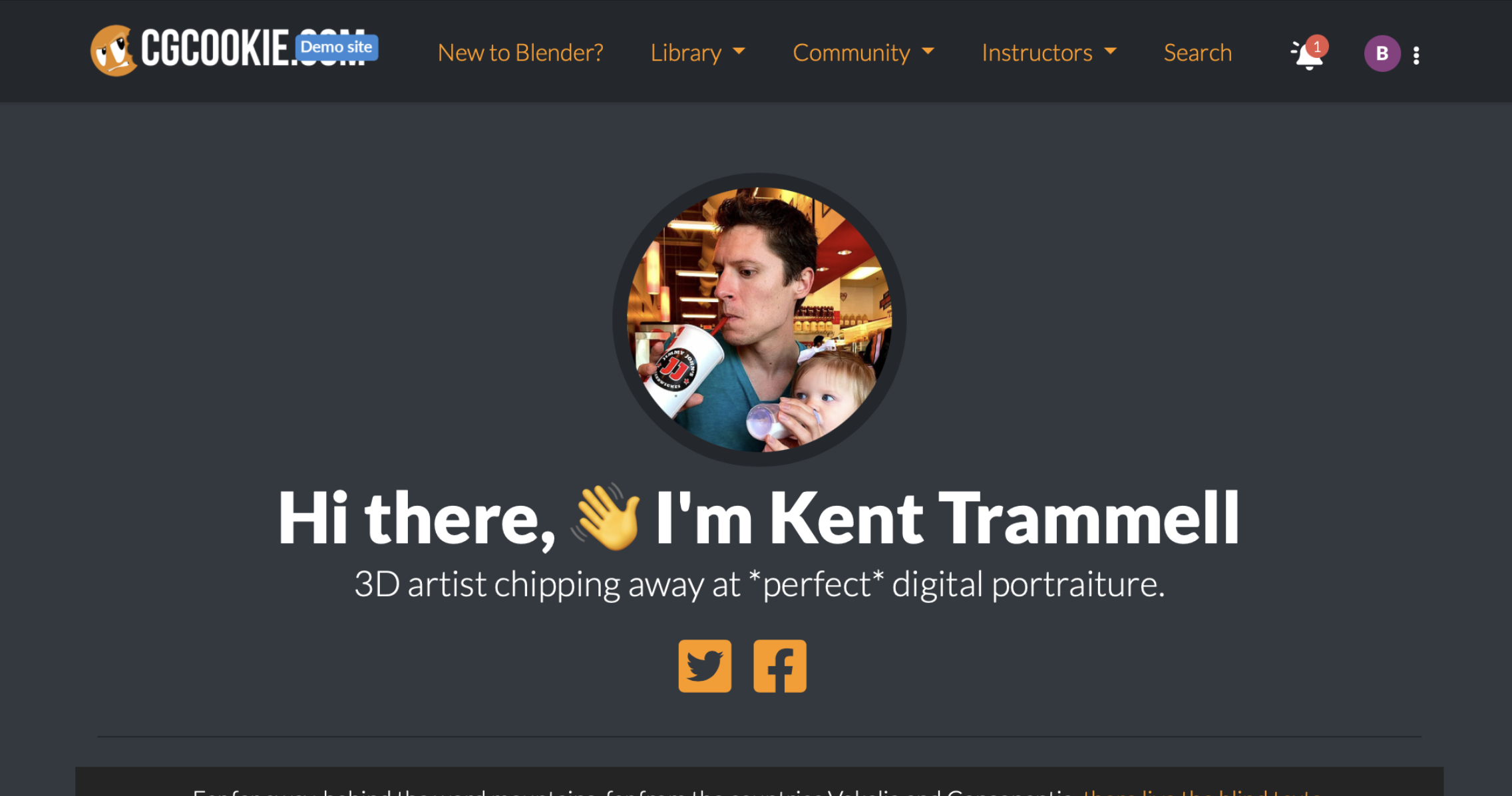Image resolution: width=1512 pixels, height=796 pixels.
Task: Click the CGCOOKIE.COM wordmark
Action: point(253,49)
